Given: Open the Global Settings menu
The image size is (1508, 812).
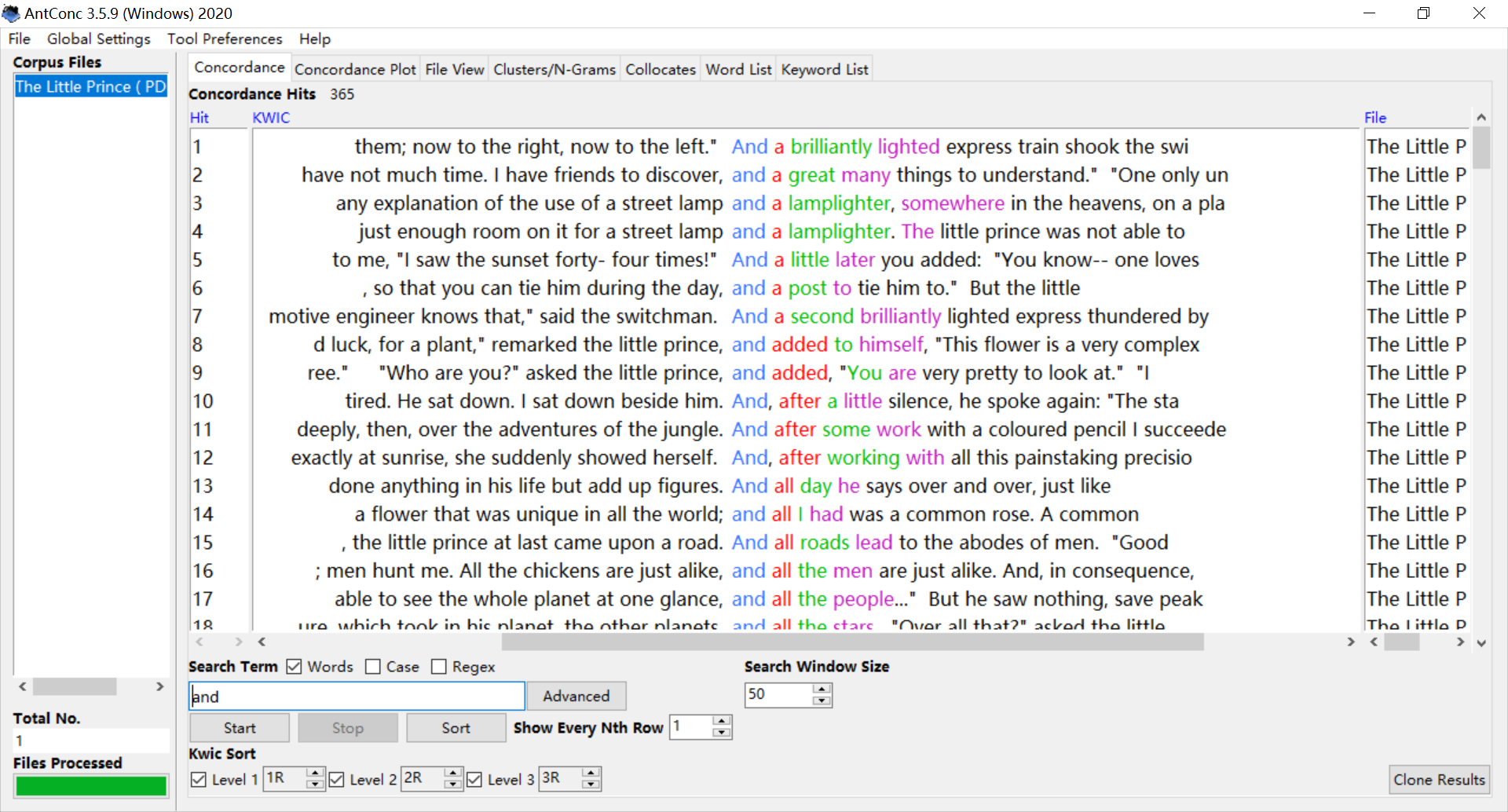Looking at the screenshot, I should (98, 38).
